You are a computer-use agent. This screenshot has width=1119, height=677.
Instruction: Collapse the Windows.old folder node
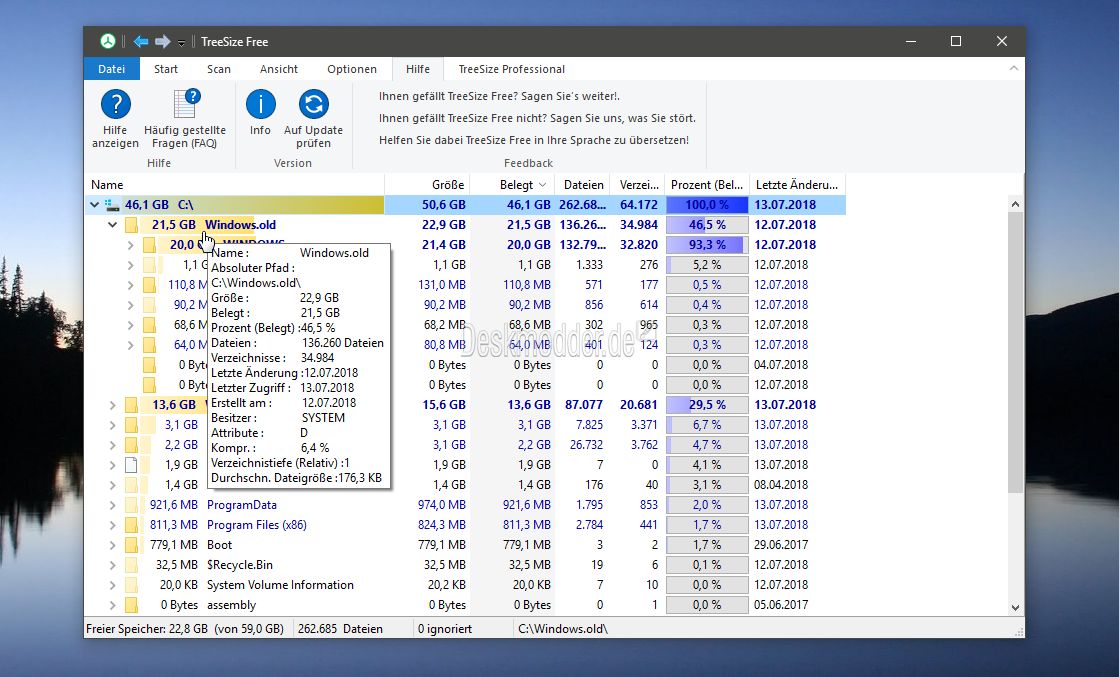pyautogui.click(x=112, y=225)
